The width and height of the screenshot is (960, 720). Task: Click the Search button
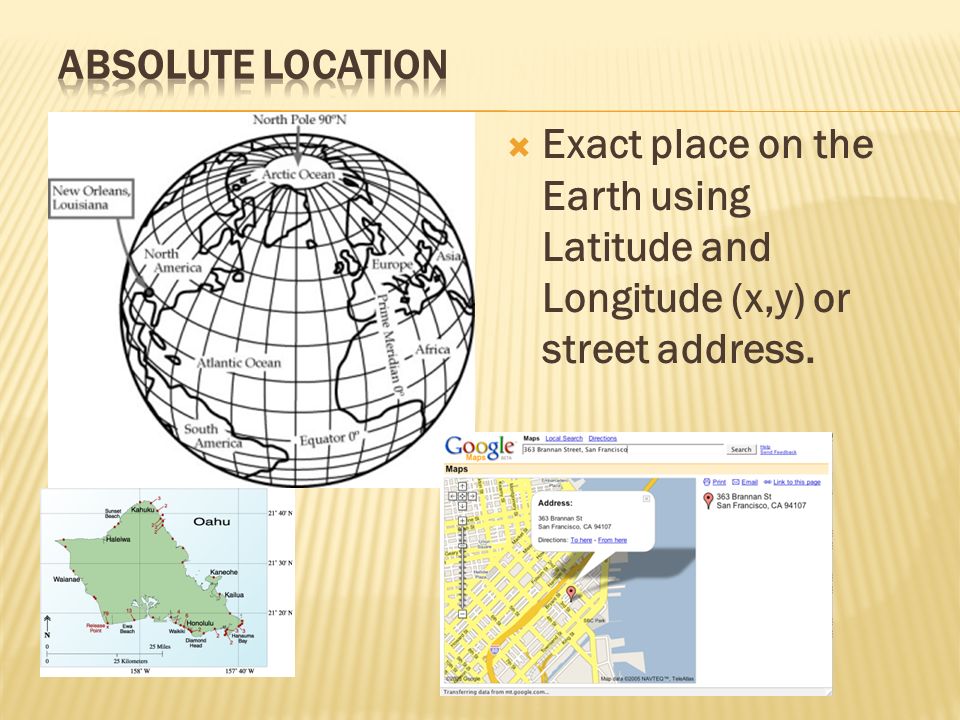741,449
